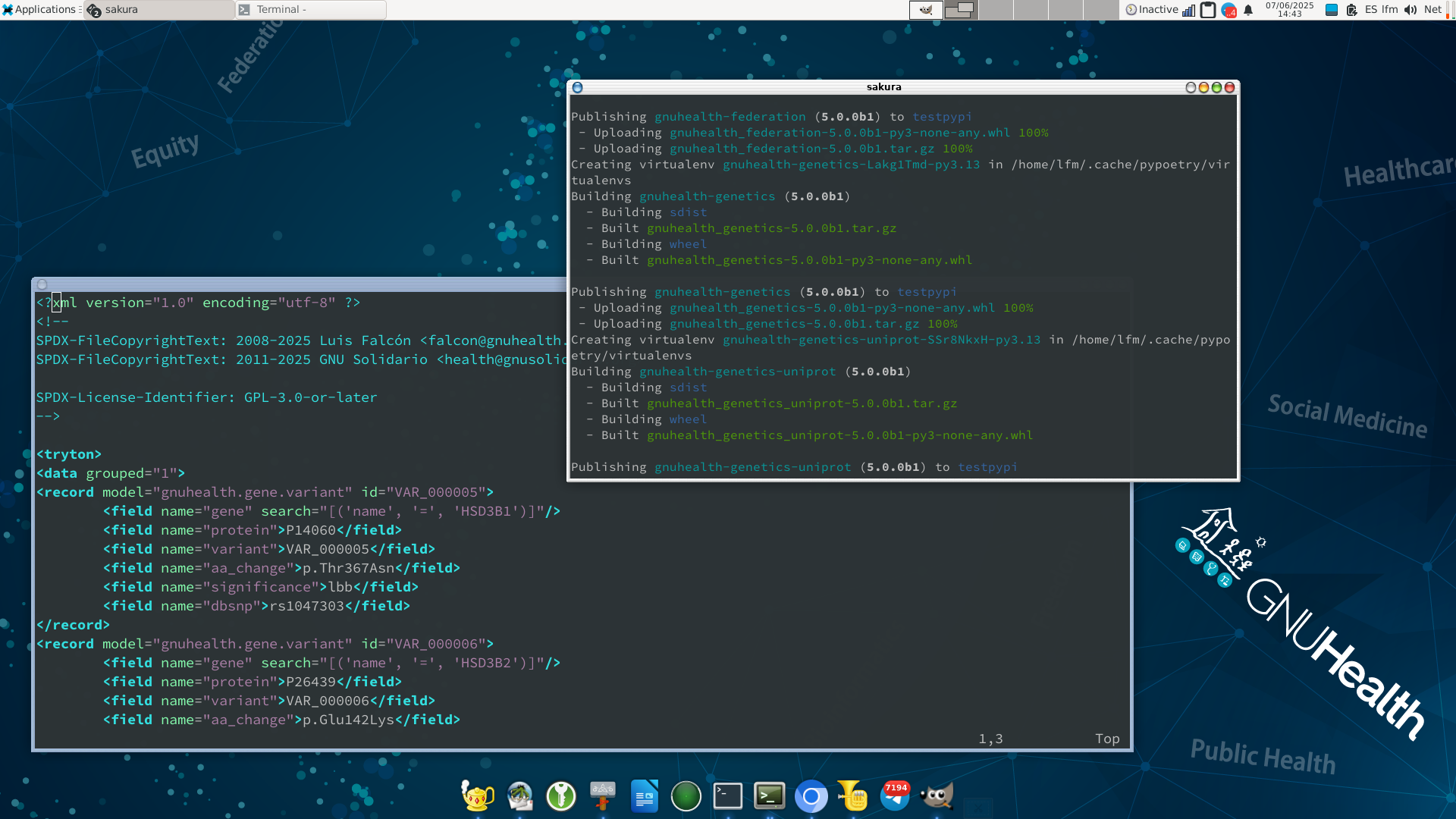
Task: Launch the golden teapot dock icon
Action: coord(478,795)
